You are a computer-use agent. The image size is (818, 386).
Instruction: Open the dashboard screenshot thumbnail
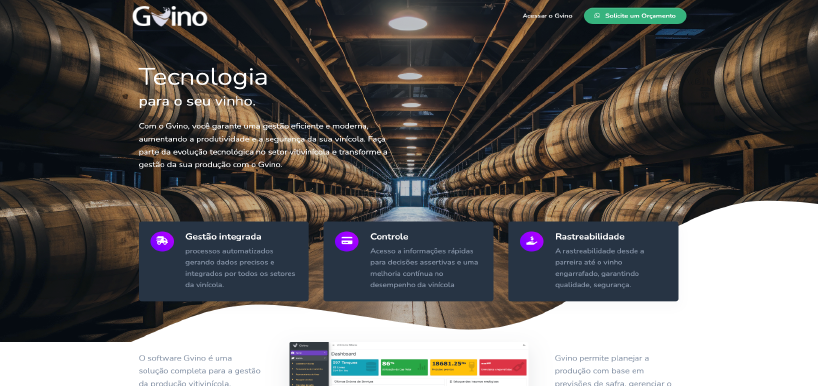coord(408,364)
